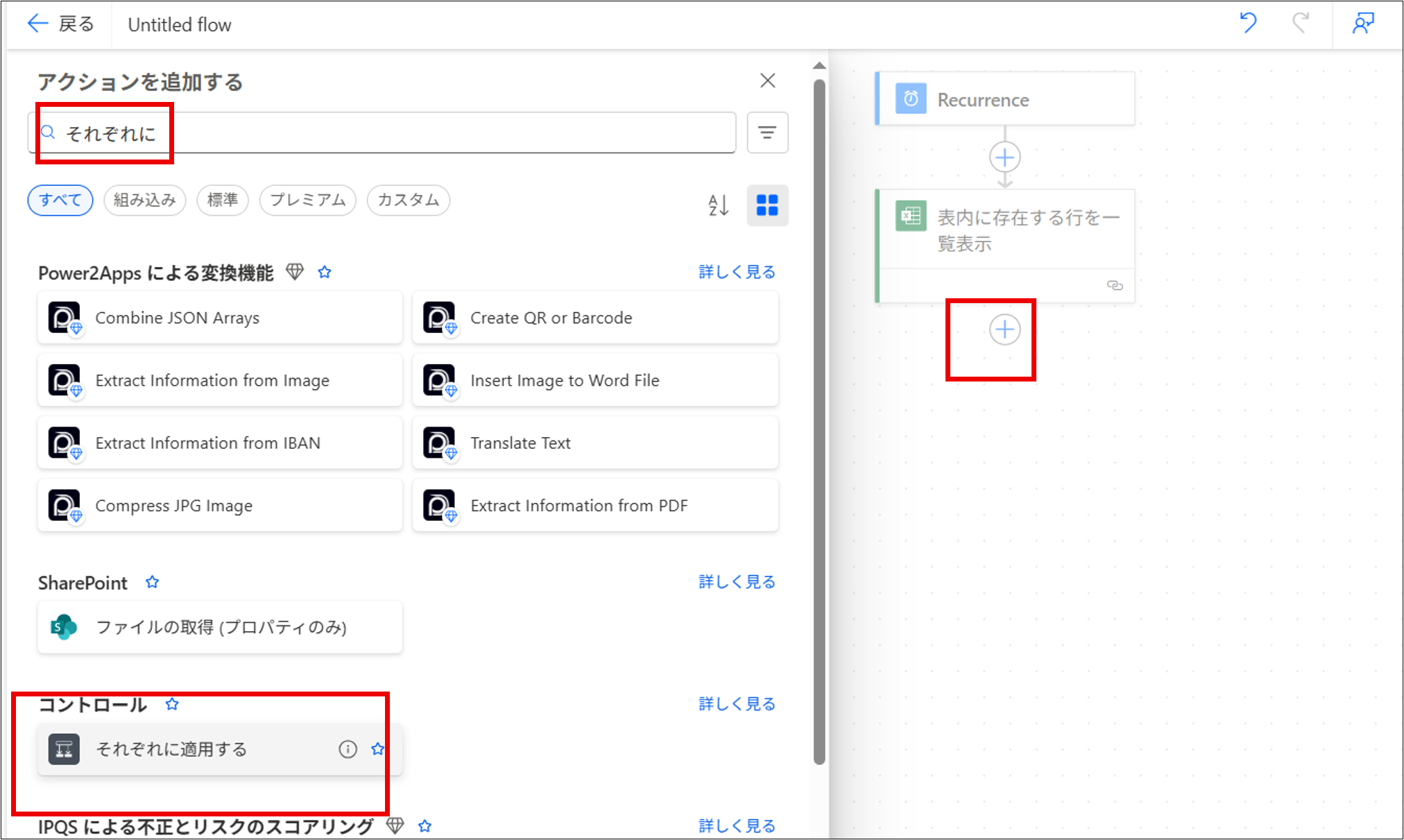Screen dimensions: 1404x840
Task: Select the 組み込み filter tab
Action: coord(144,200)
